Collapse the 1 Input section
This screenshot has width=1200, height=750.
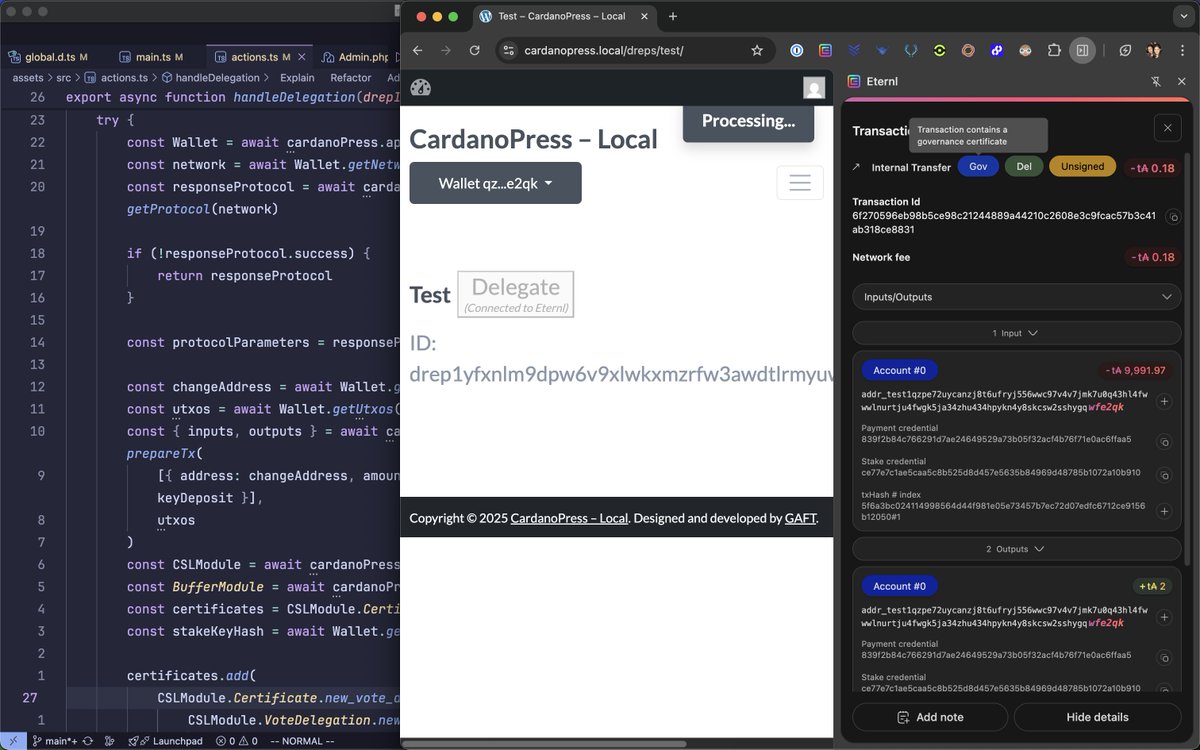[1017, 333]
